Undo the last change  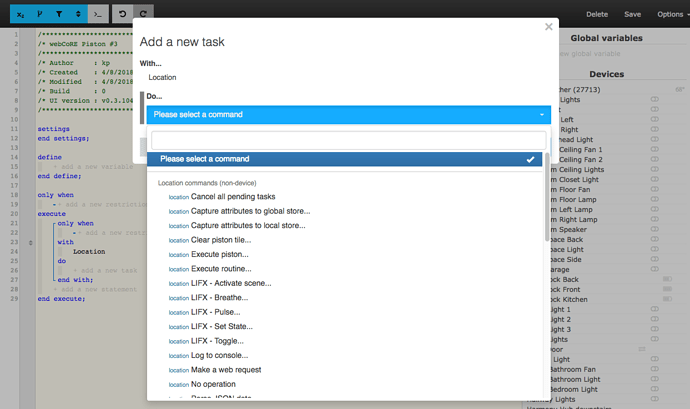(122, 14)
